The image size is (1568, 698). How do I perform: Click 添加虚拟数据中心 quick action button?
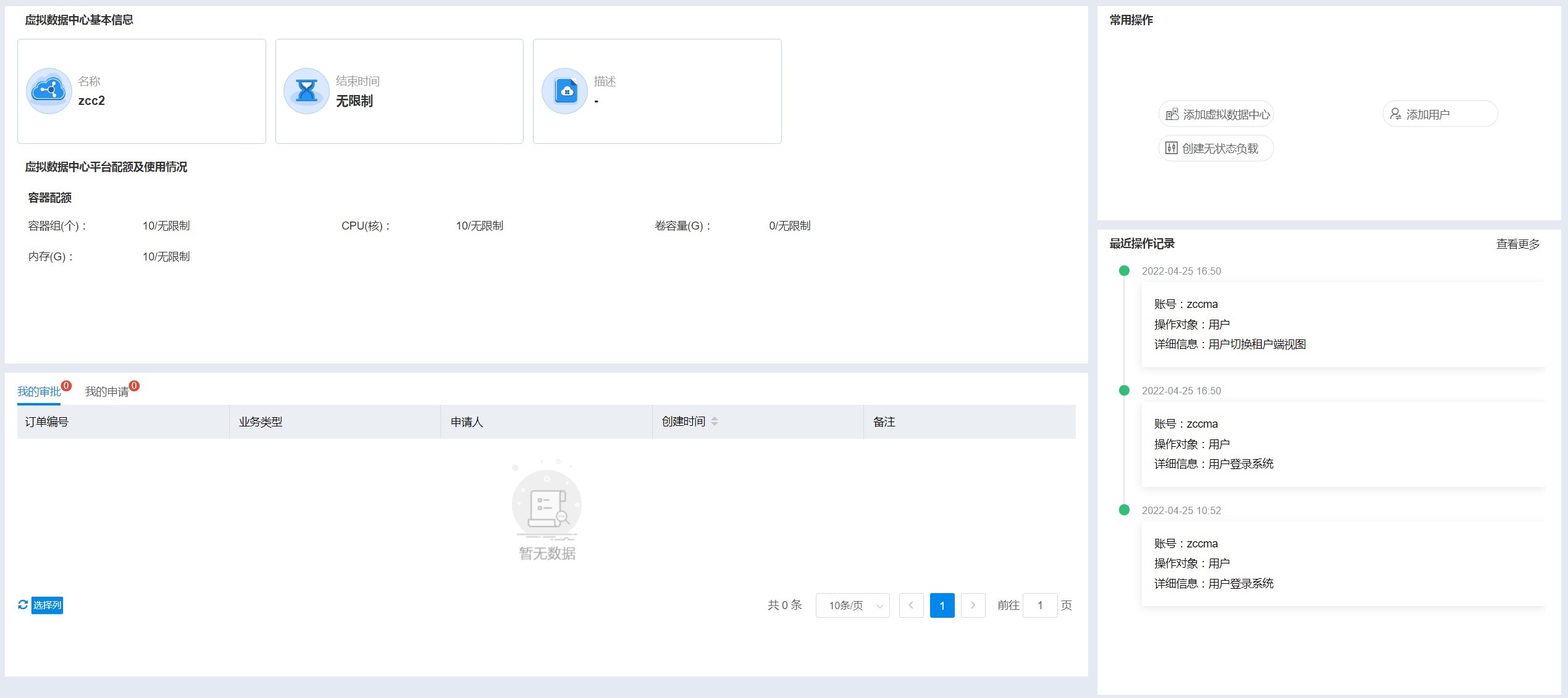(x=1217, y=114)
